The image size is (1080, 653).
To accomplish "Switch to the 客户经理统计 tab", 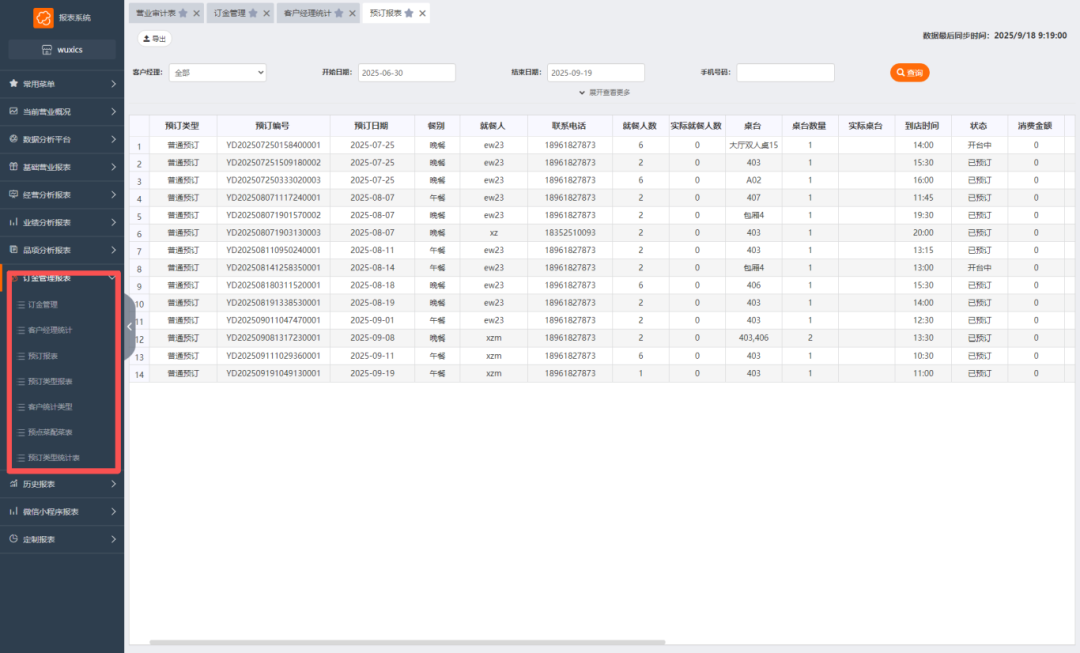I will (307, 13).
